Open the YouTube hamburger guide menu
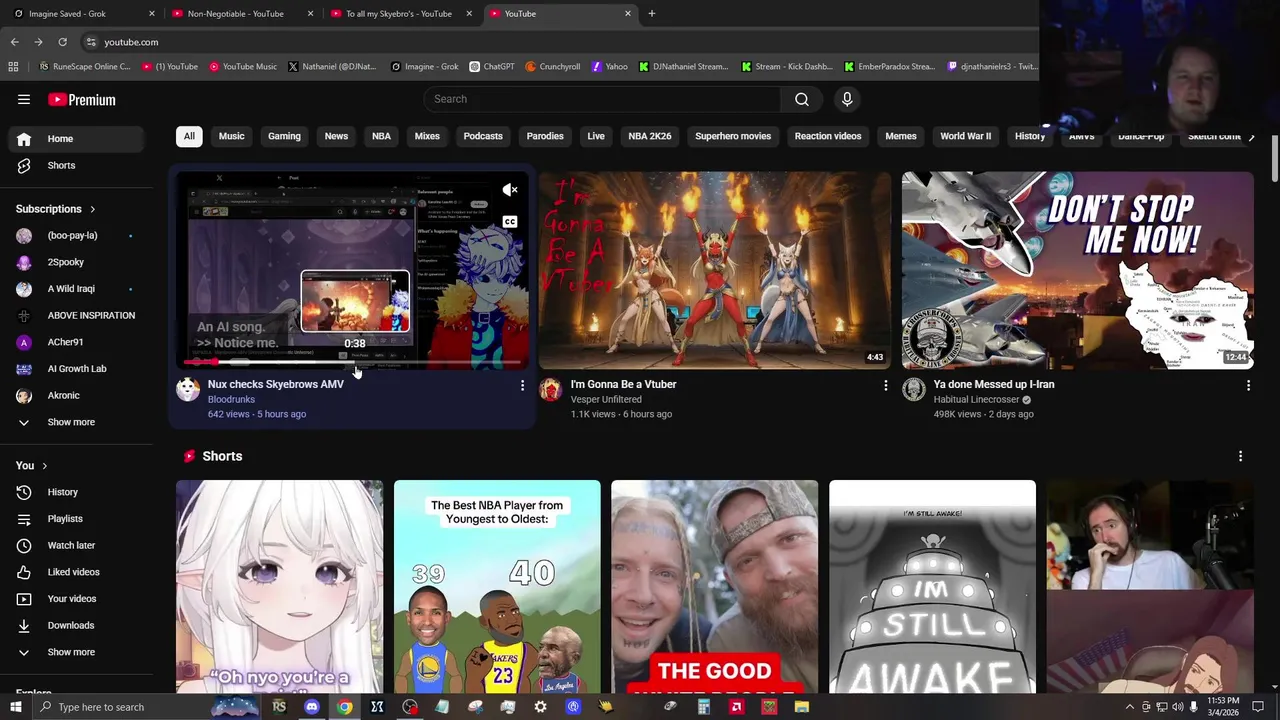This screenshot has width=1280, height=720. (x=24, y=99)
